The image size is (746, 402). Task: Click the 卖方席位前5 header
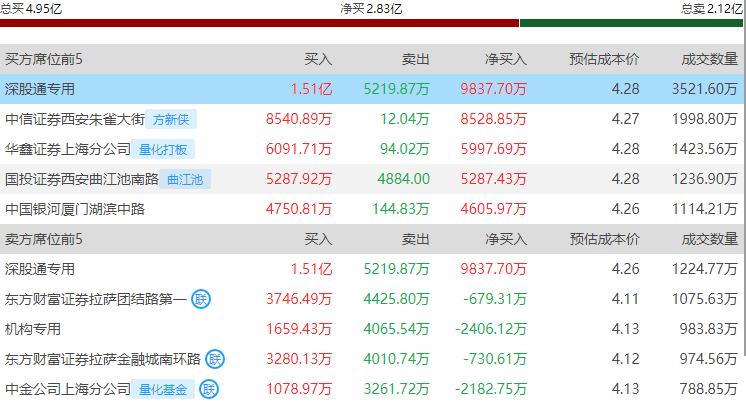pyautogui.click(x=43, y=239)
